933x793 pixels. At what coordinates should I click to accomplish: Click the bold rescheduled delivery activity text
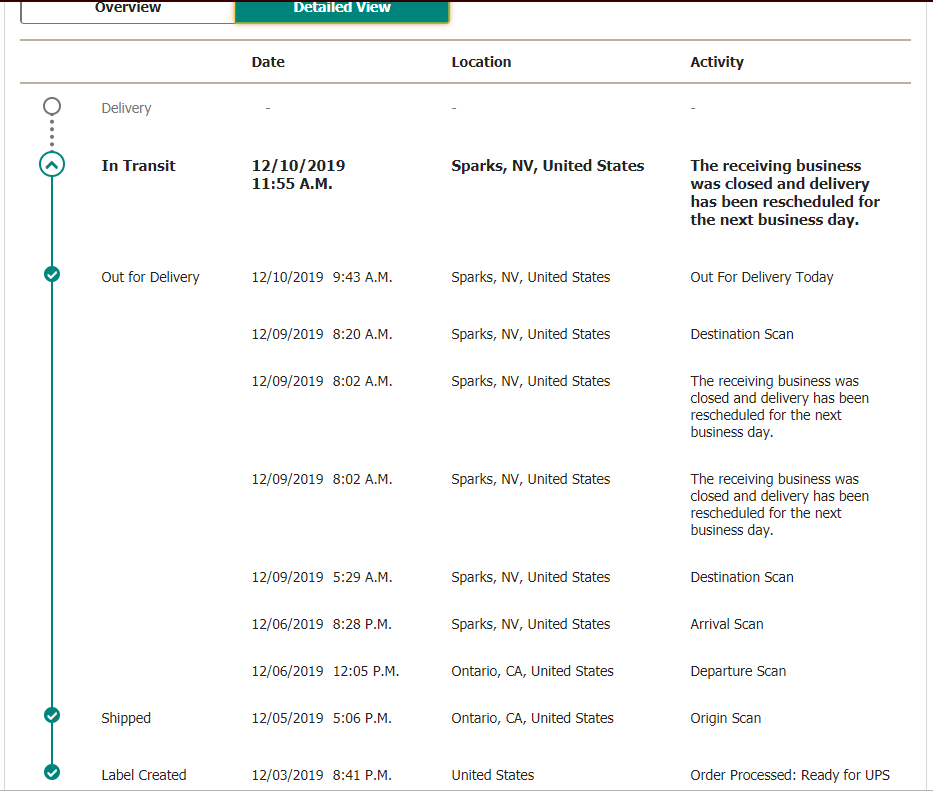tap(785, 193)
